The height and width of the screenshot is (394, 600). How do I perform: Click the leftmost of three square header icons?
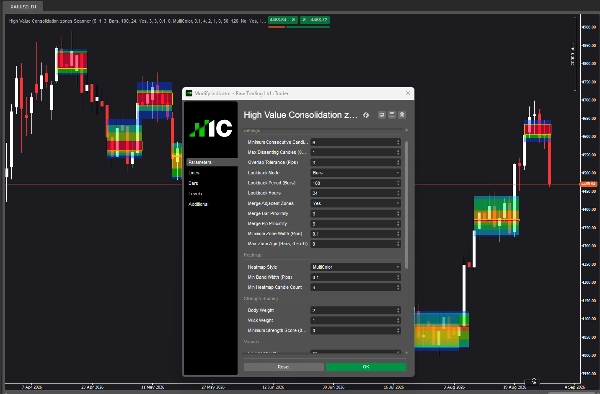pyautogui.click(x=382, y=115)
